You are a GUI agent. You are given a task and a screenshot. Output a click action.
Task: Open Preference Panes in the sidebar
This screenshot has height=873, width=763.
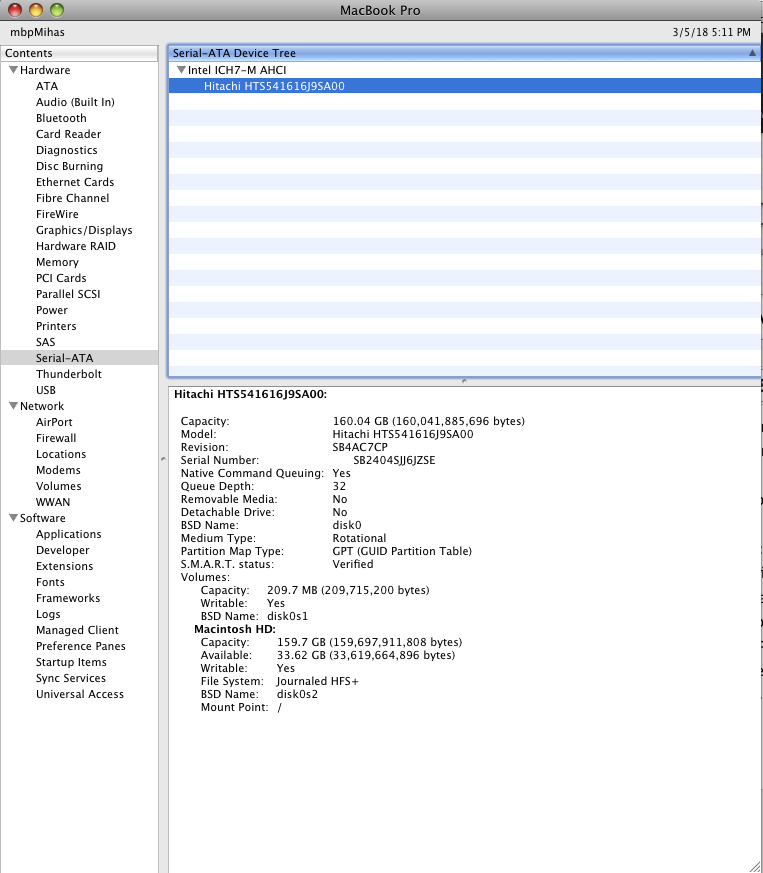click(x=81, y=646)
